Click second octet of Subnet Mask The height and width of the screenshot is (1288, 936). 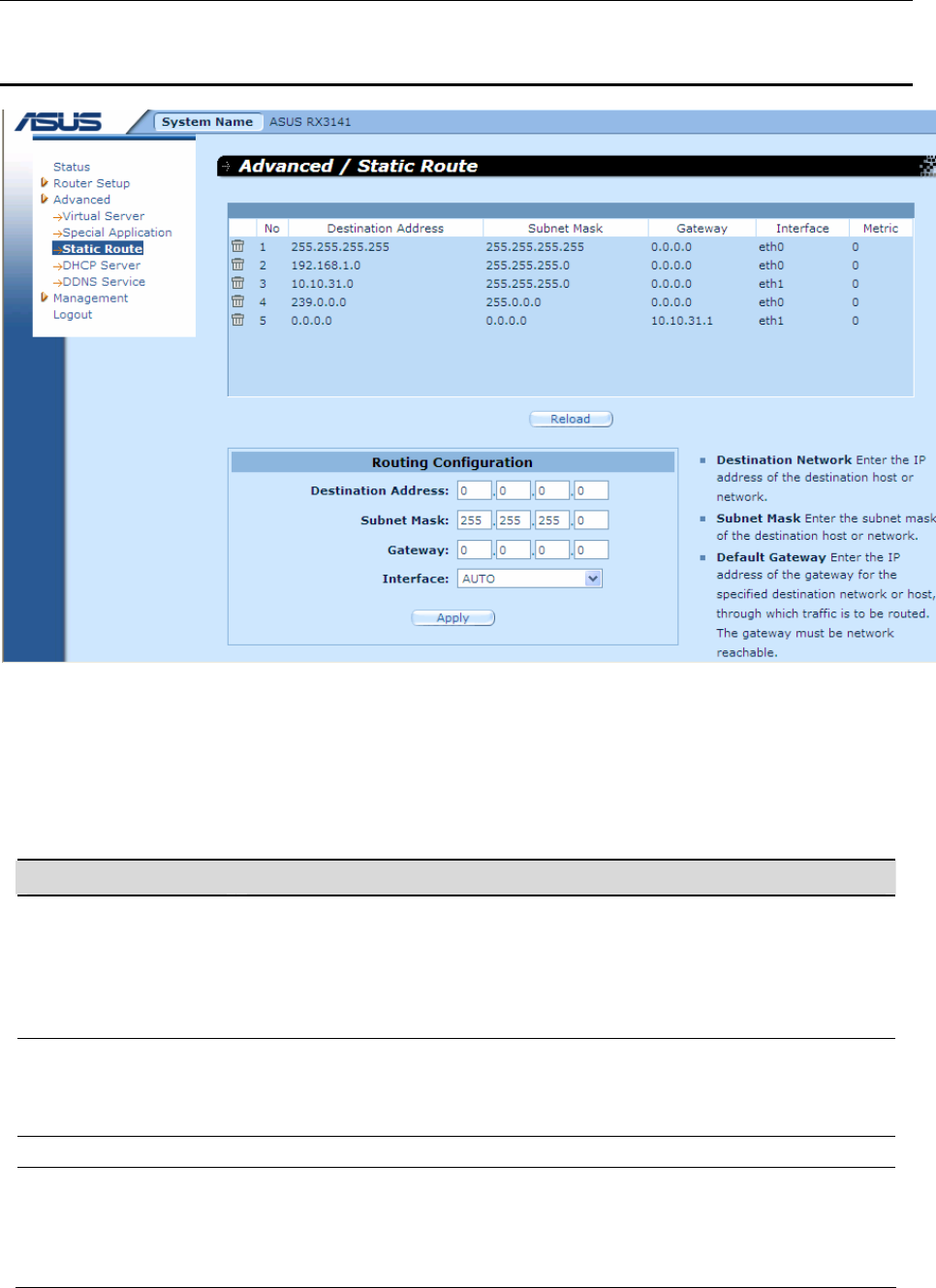click(514, 520)
